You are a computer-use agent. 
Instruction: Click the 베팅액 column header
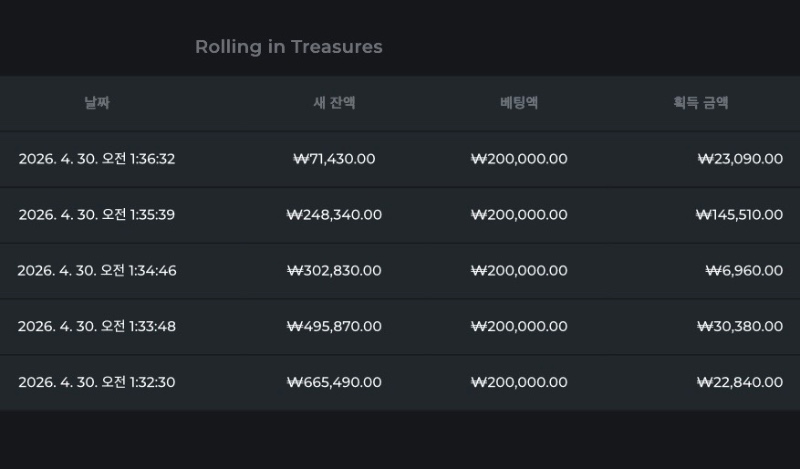[519, 102]
